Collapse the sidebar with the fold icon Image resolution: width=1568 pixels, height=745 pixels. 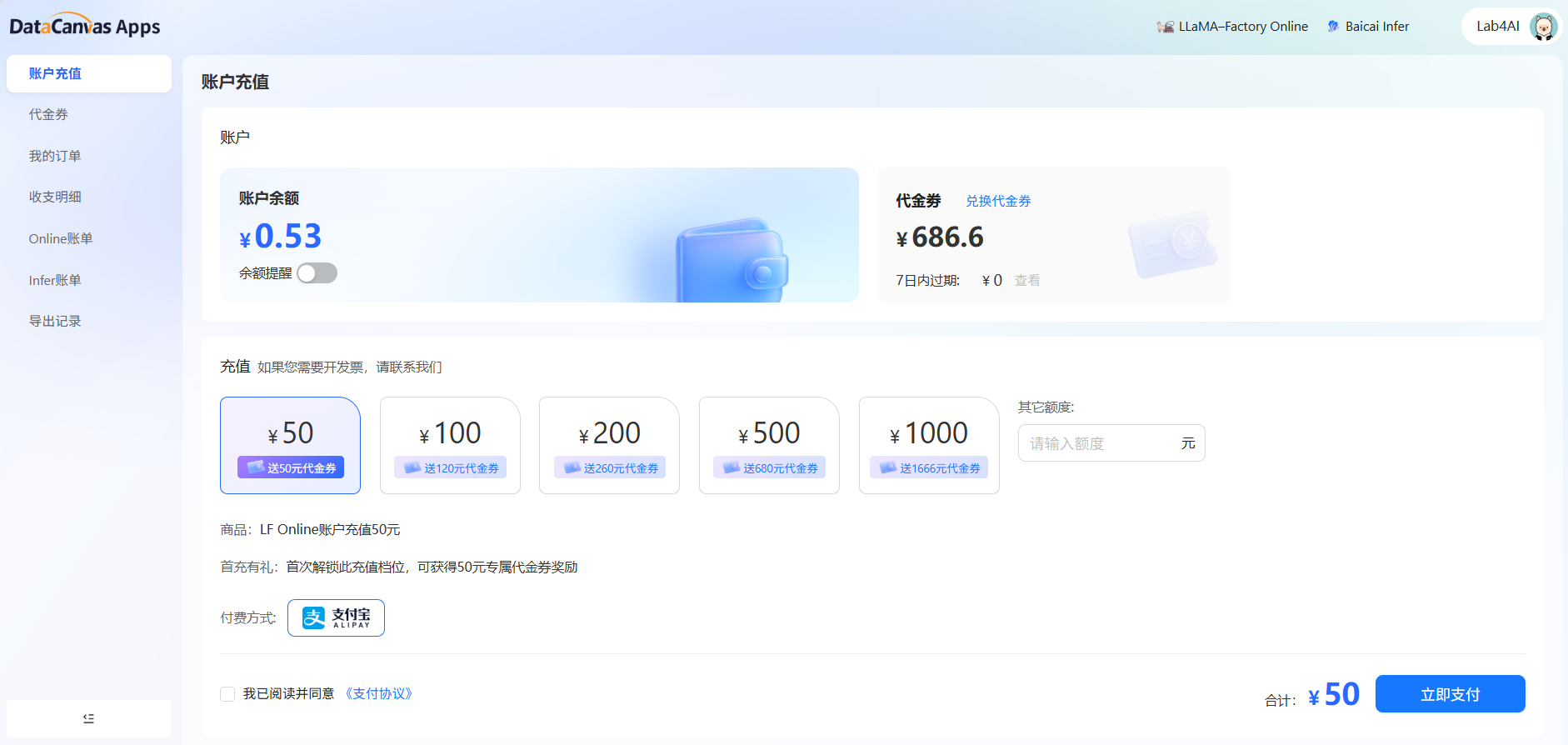[89, 718]
